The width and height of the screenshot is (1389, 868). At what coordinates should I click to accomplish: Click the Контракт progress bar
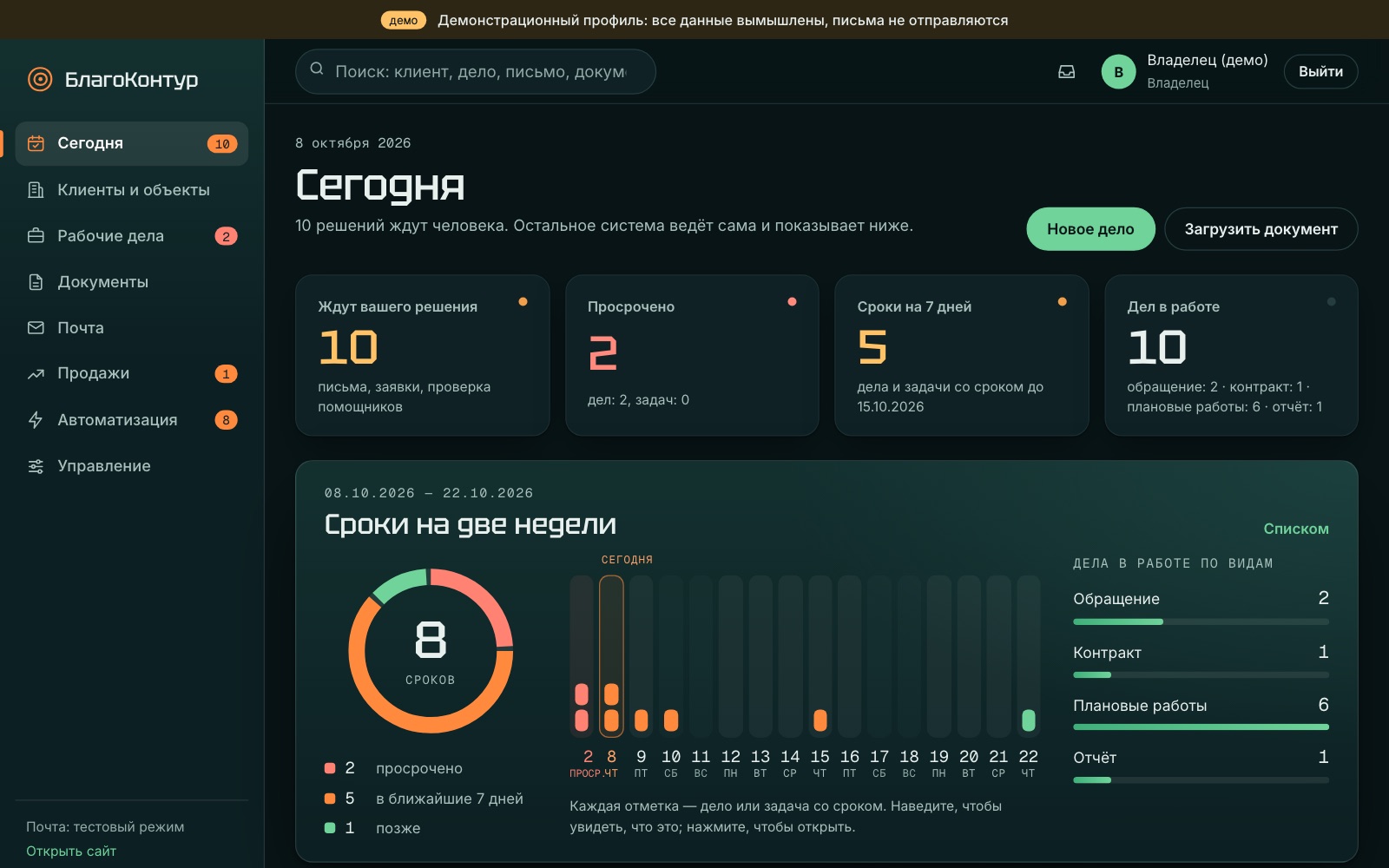(1201, 674)
